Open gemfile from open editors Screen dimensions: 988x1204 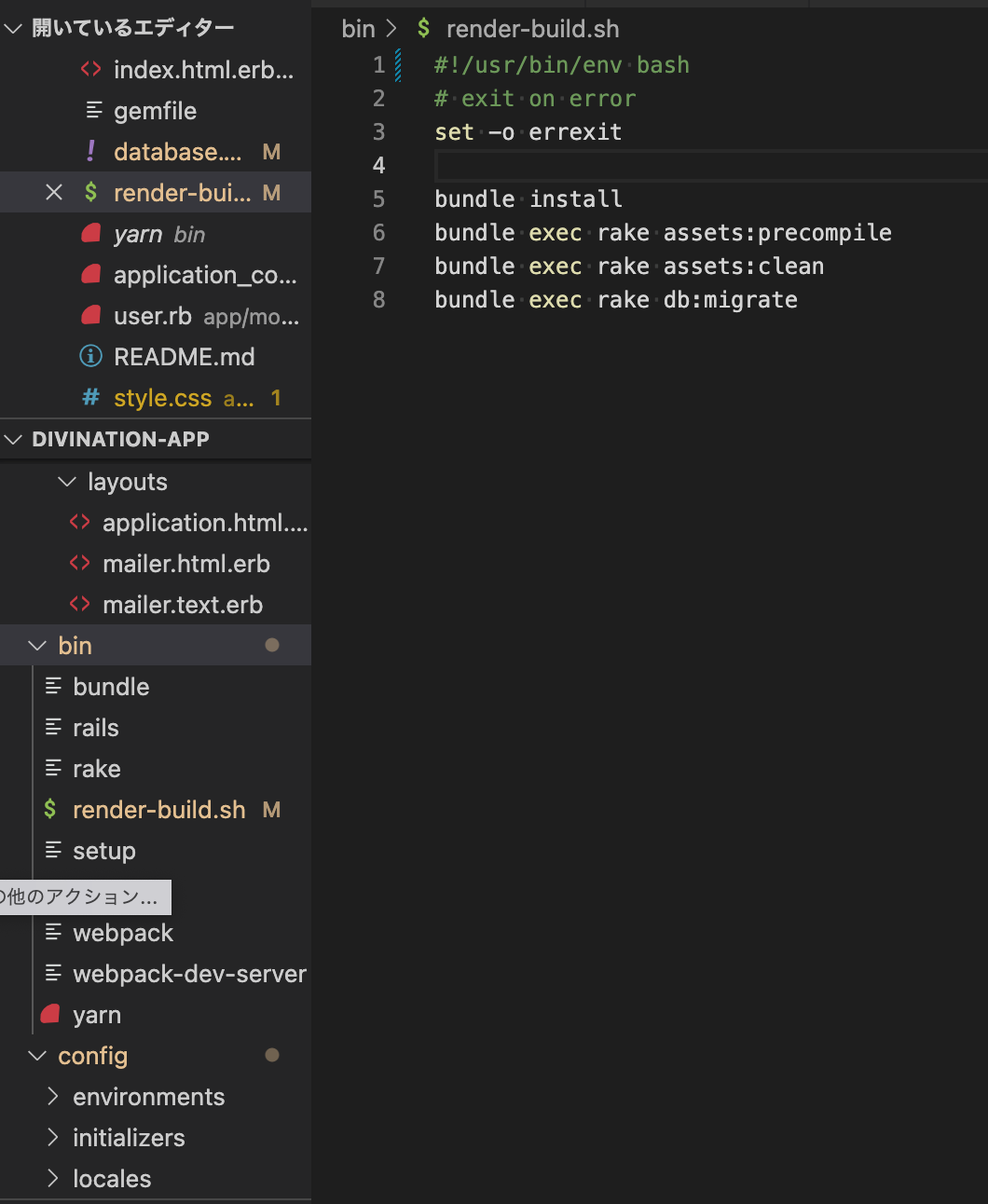(x=155, y=111)
